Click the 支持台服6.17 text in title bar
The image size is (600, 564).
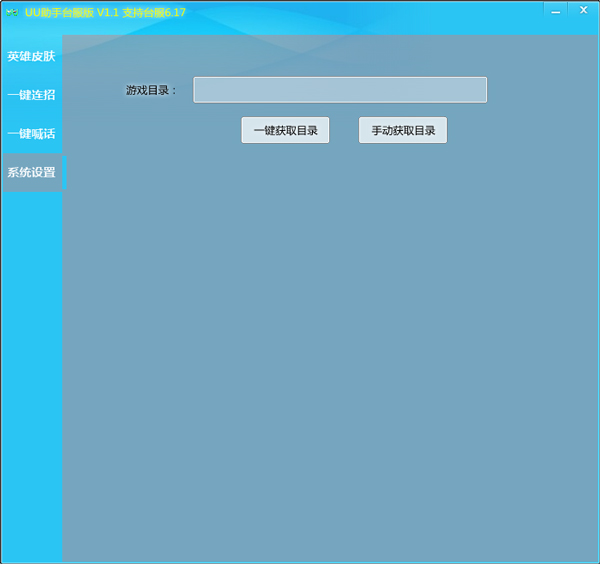(153, 12)
